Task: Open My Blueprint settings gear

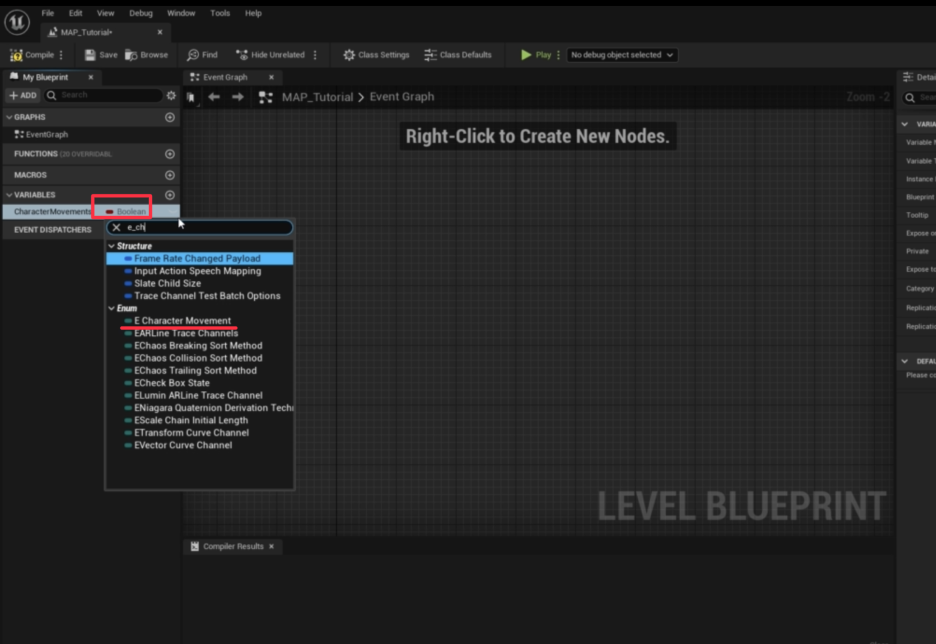Action: pos(171,95)
